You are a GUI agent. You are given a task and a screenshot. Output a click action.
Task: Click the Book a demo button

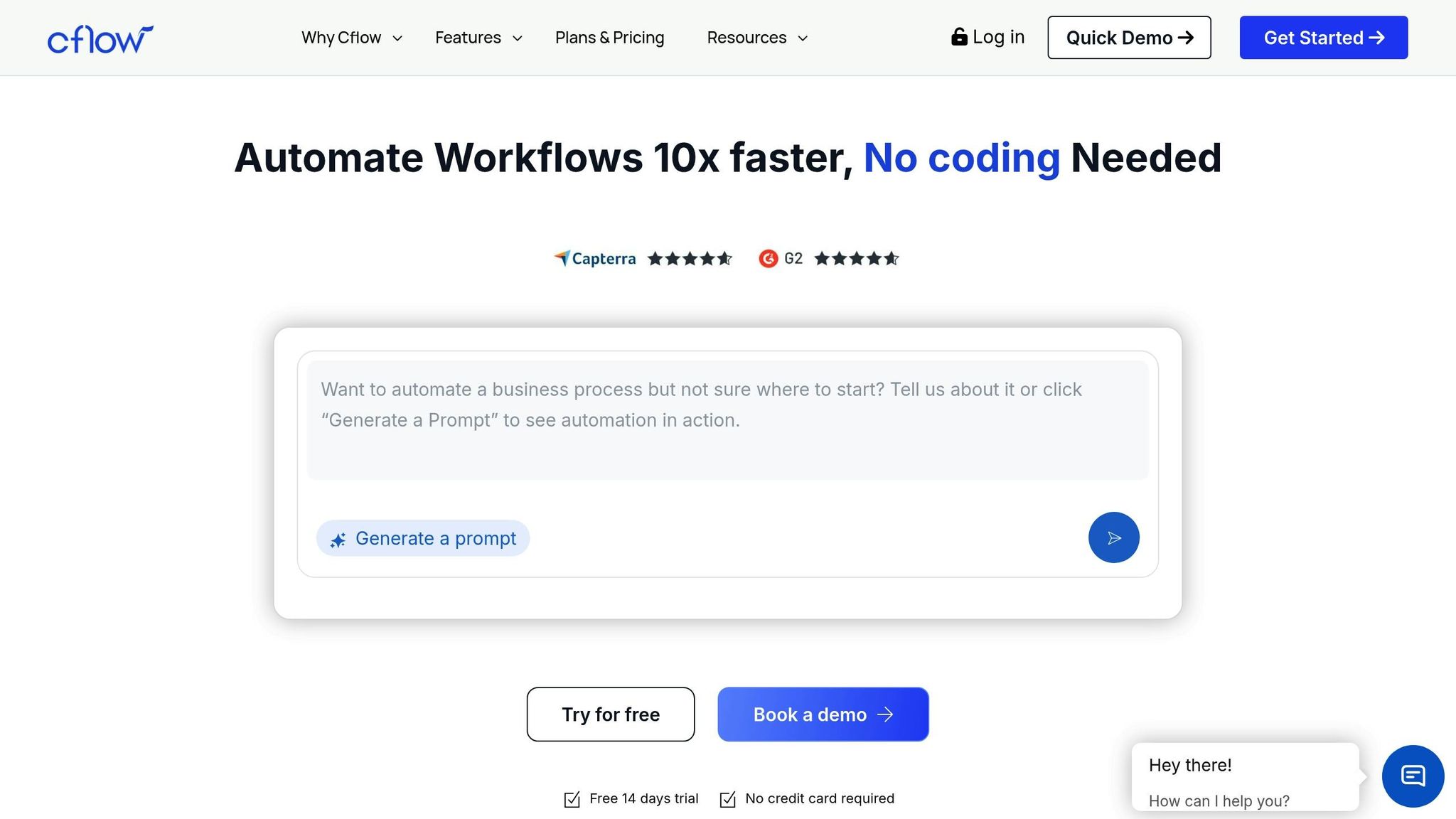pos(823,714)
